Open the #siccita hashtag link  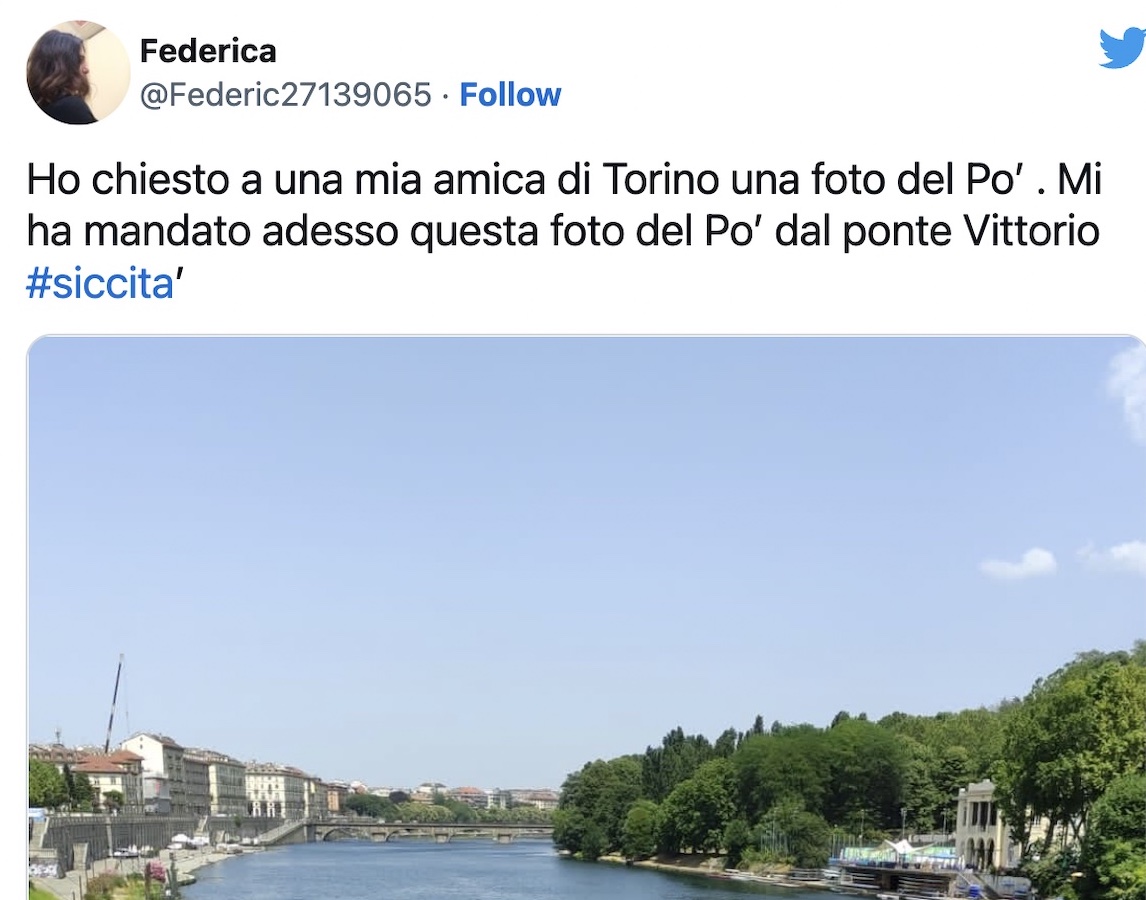pos(99,283)
